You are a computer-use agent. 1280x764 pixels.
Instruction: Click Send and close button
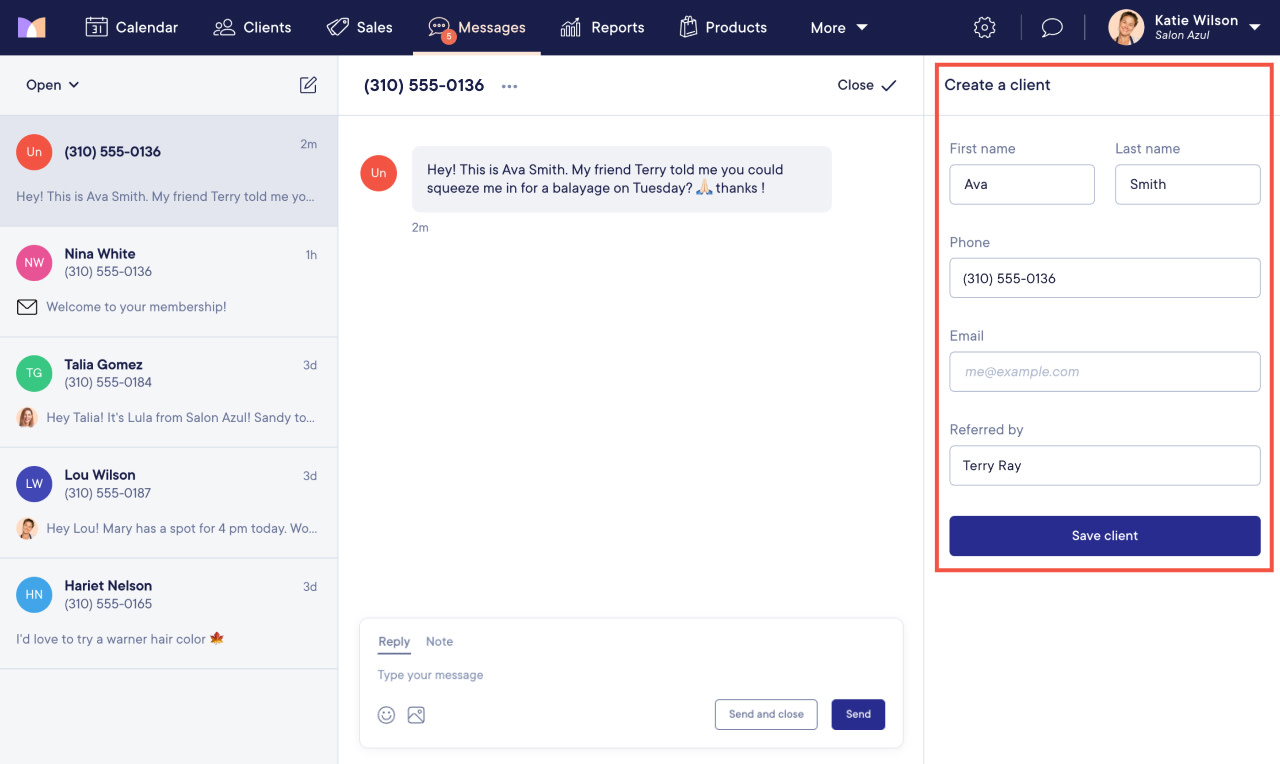coord(766,714)
